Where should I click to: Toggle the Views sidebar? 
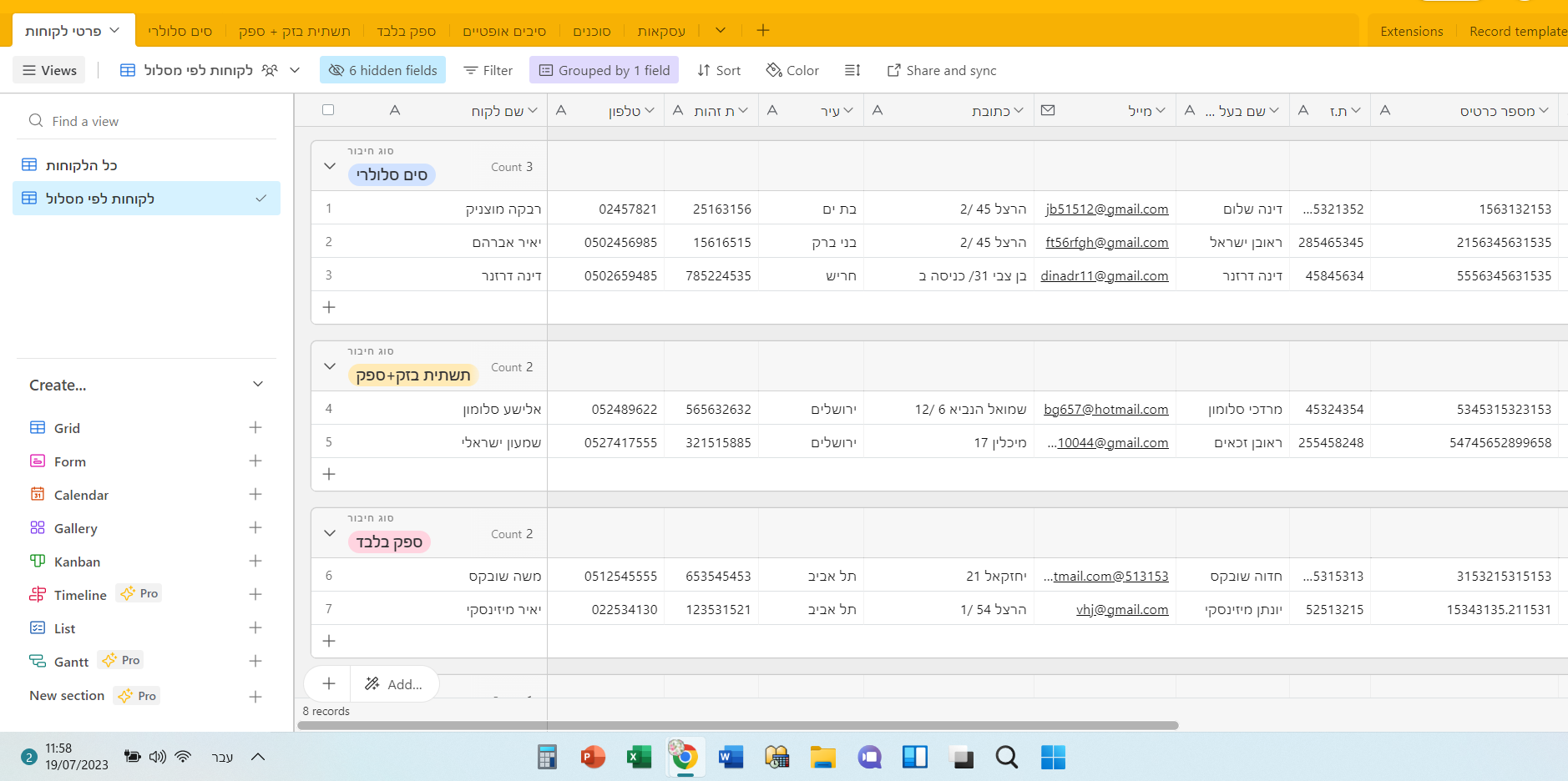click(x=50, y=70)
